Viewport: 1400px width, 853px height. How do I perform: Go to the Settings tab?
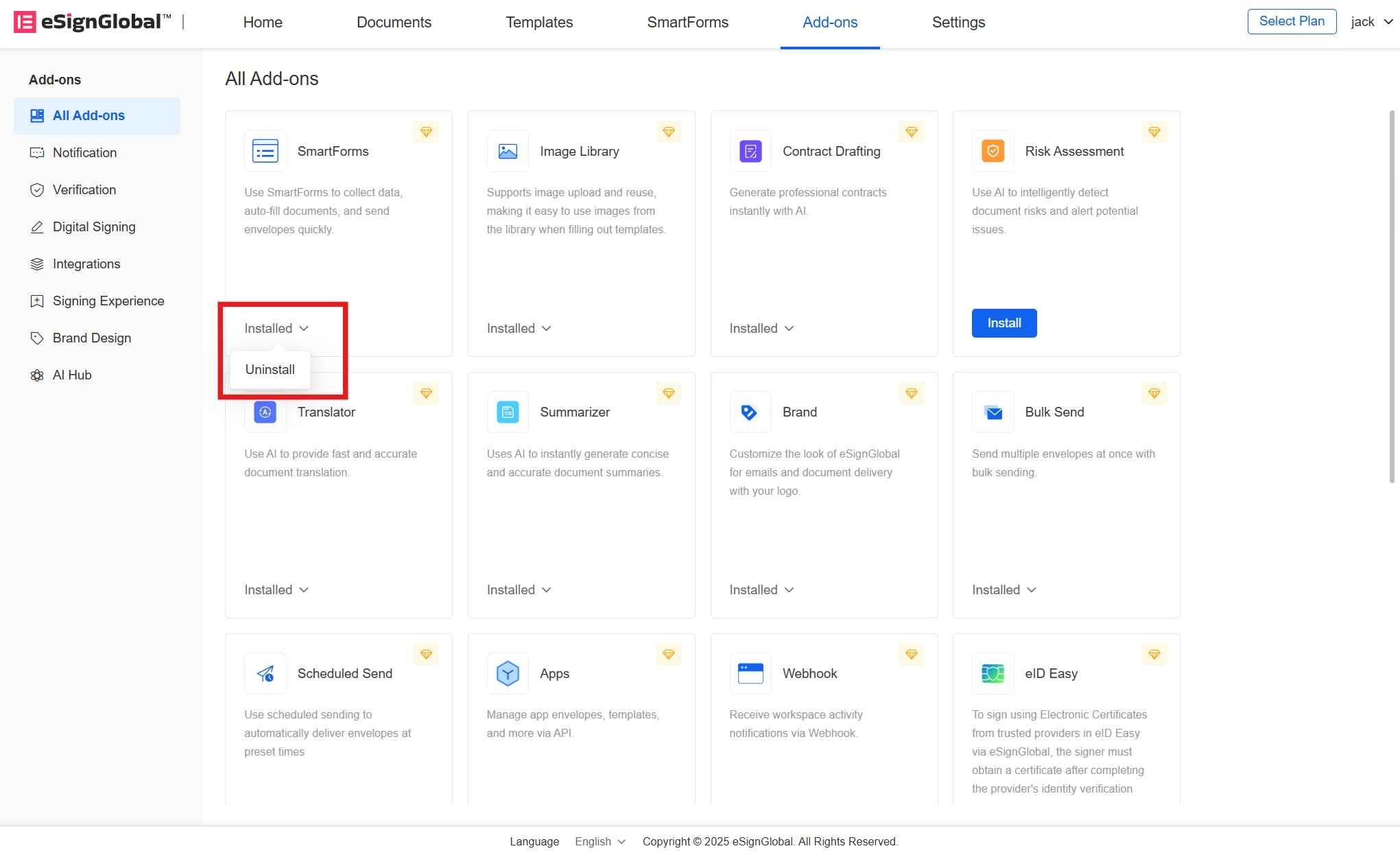tap(958, 22)
